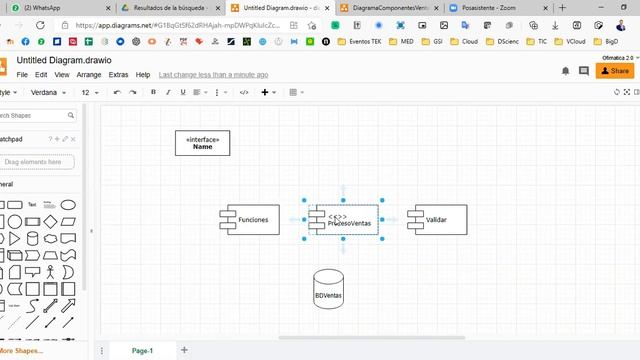The height and width of the screenshot is (360, 640).
Task: Toggle italic text formatting
Action: (x=168, y=92)
